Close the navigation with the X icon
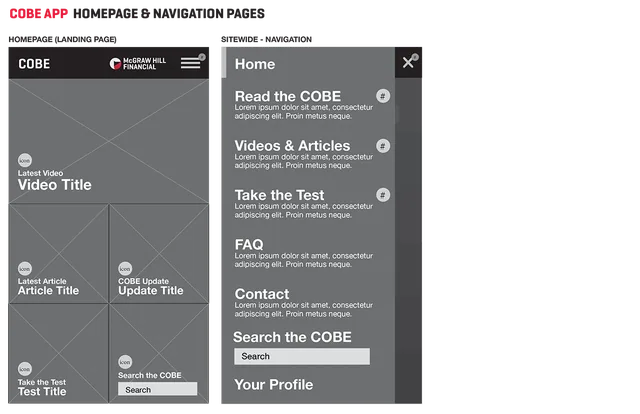This screenshot has width=640, height=414. click(x=408, y=62)
